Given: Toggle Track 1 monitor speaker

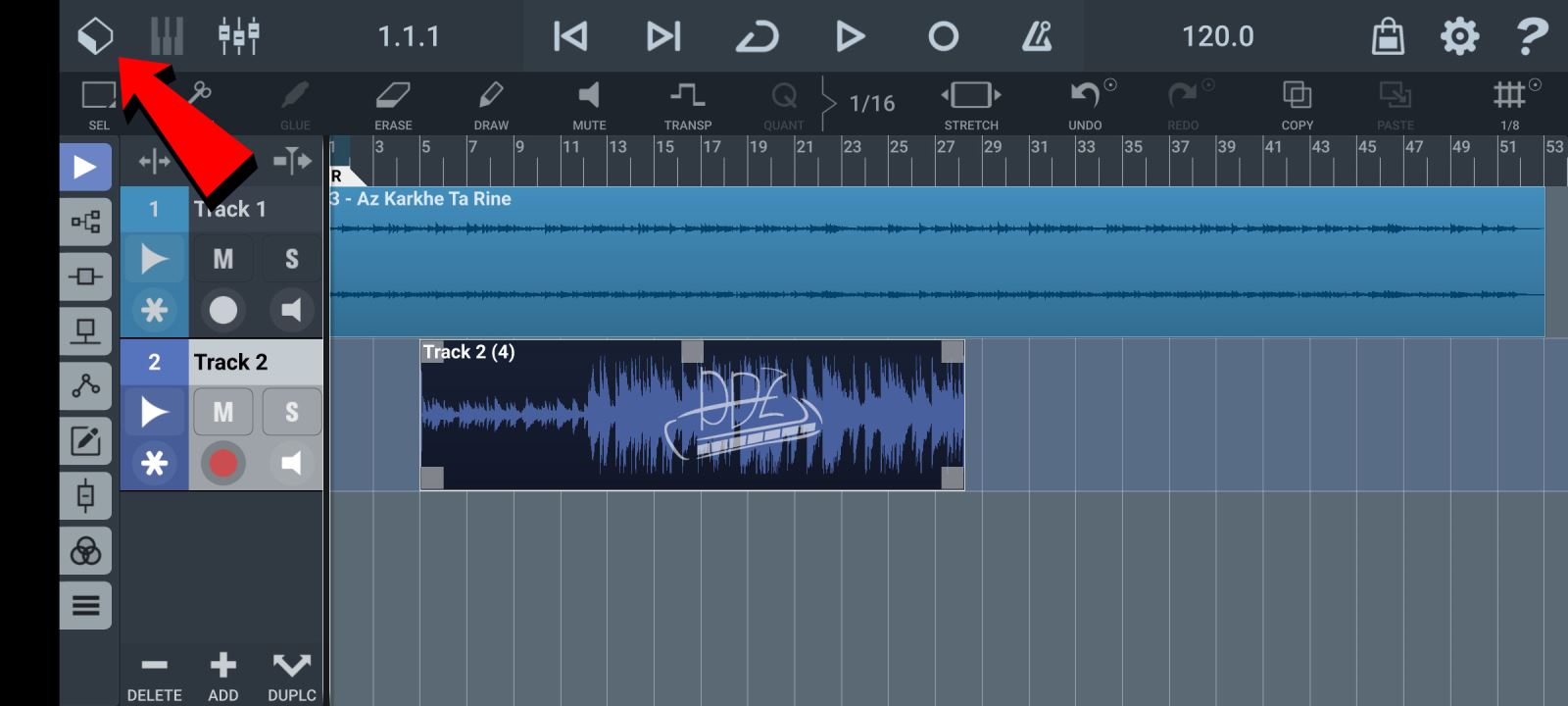Looking at the screenshot, I should tap(291, 310).
